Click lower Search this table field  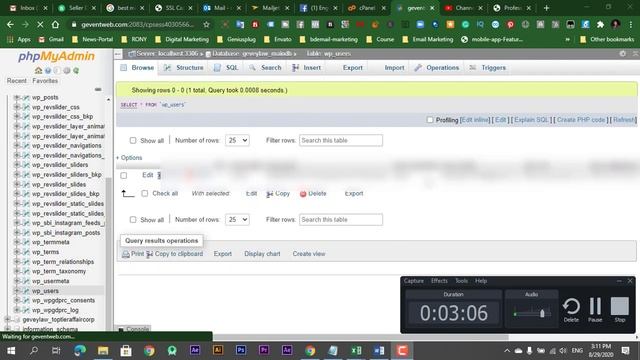341,220
